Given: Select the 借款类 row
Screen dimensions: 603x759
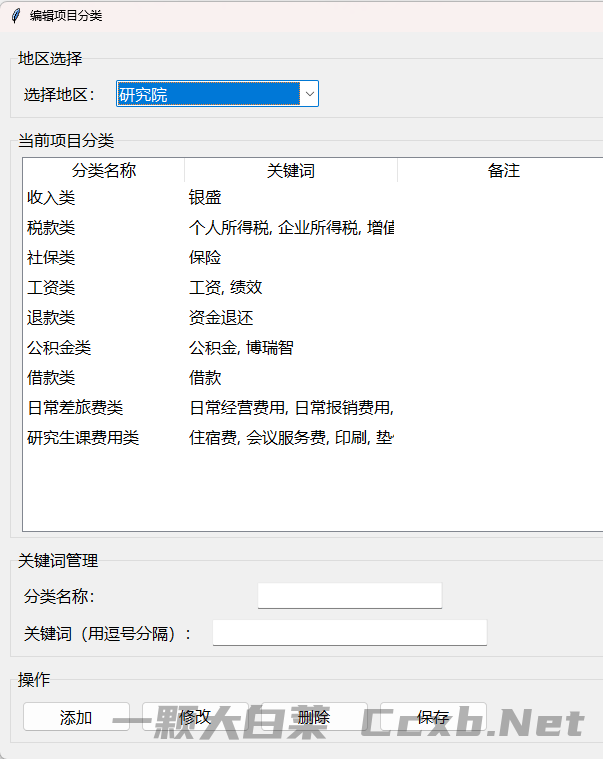Looking at the screenshot, I should [51, 378].
